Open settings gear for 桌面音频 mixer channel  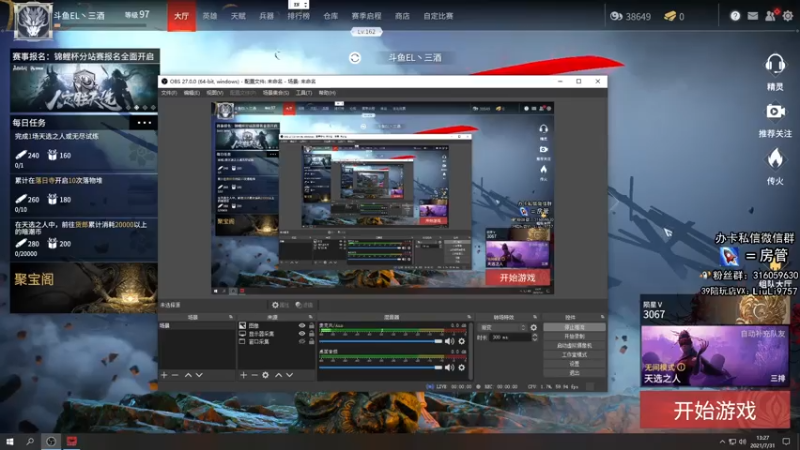(x=462, y=367)
